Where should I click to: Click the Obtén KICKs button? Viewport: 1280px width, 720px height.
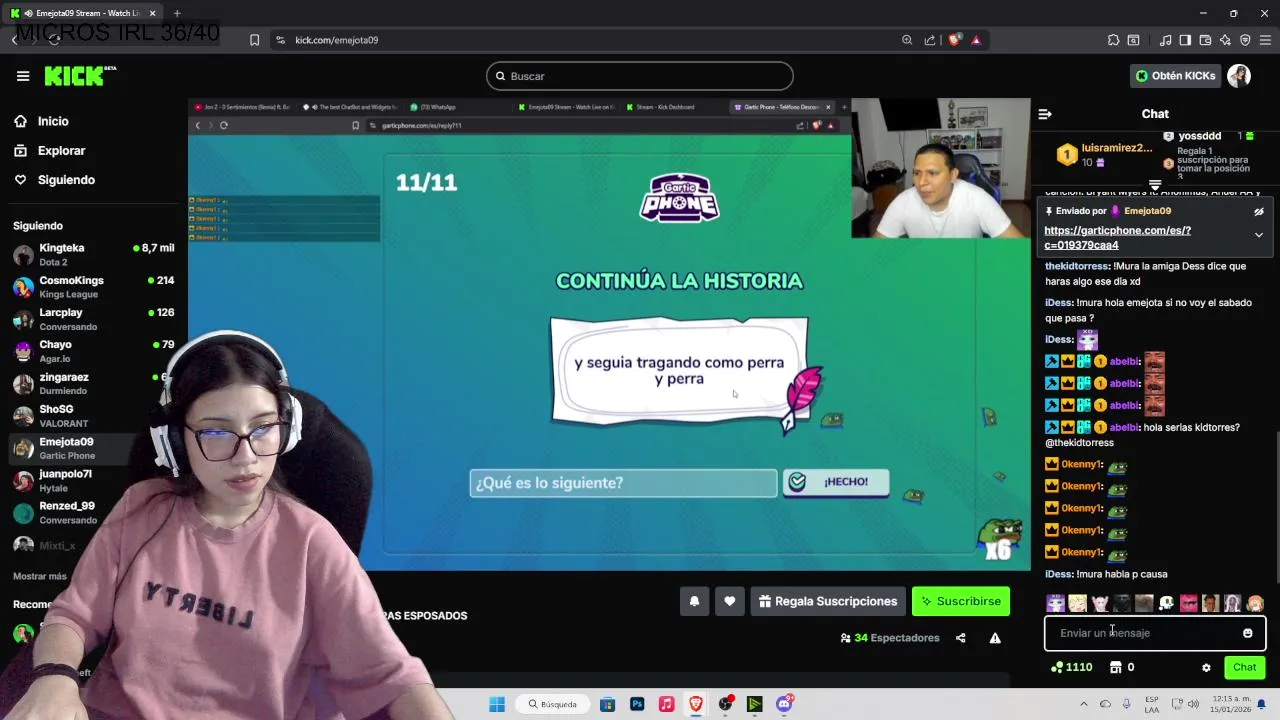[x=1175, y=76]
